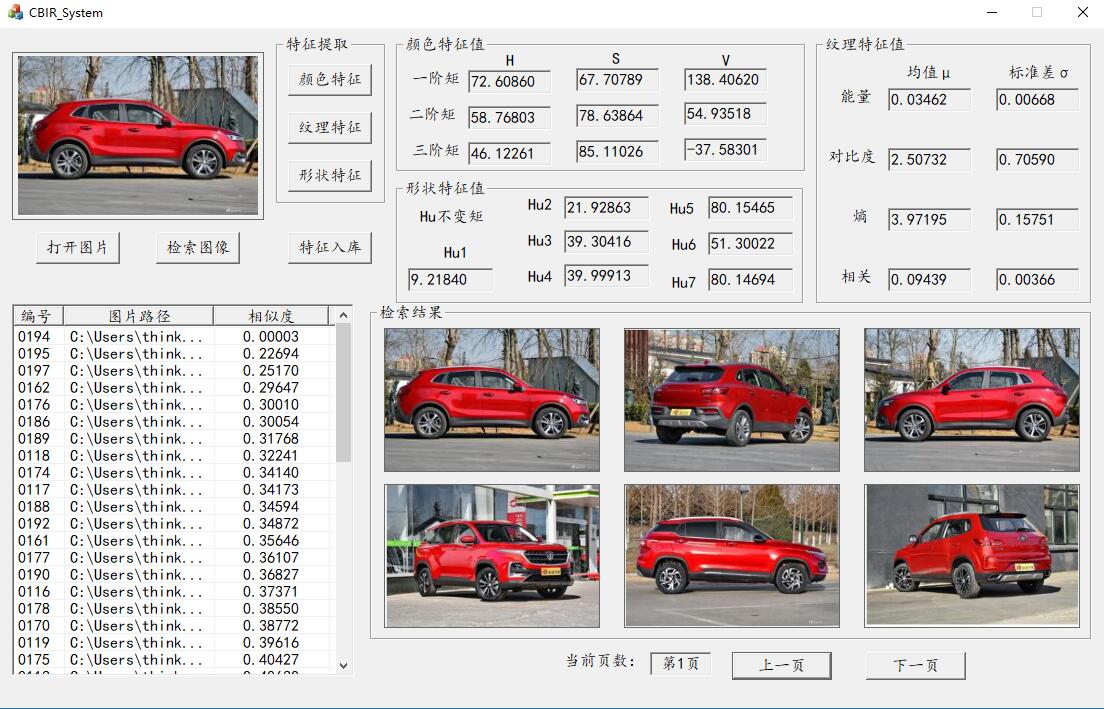Select list row 0188 with similarity 0.34594
The image size is (1104, 709).
pos(174,507)
